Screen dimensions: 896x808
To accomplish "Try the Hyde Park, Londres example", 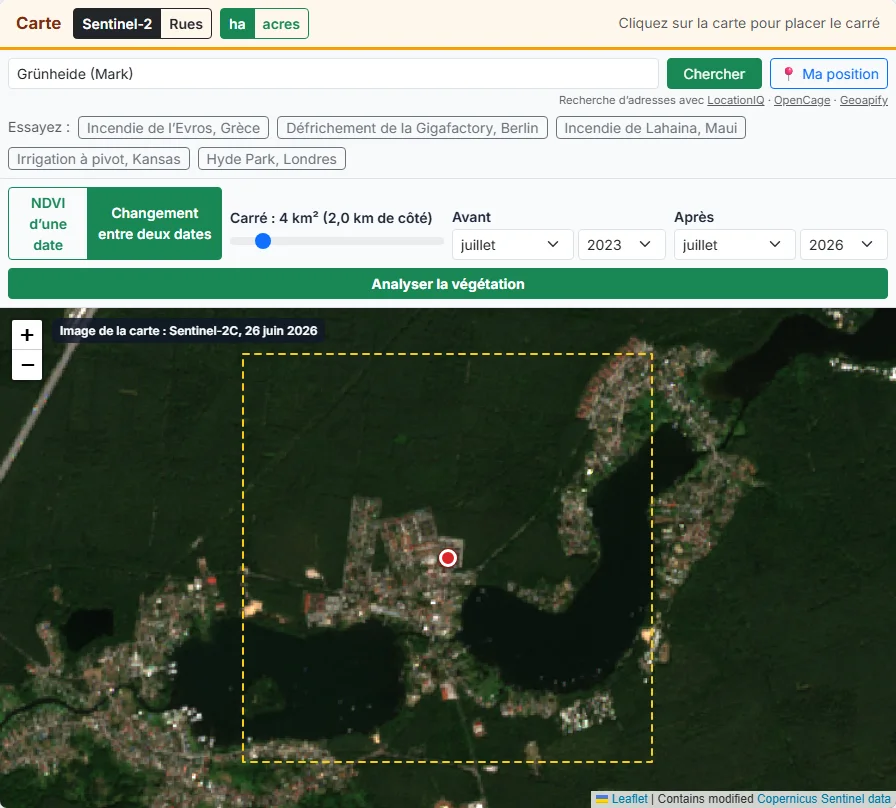I will (271, 159).
